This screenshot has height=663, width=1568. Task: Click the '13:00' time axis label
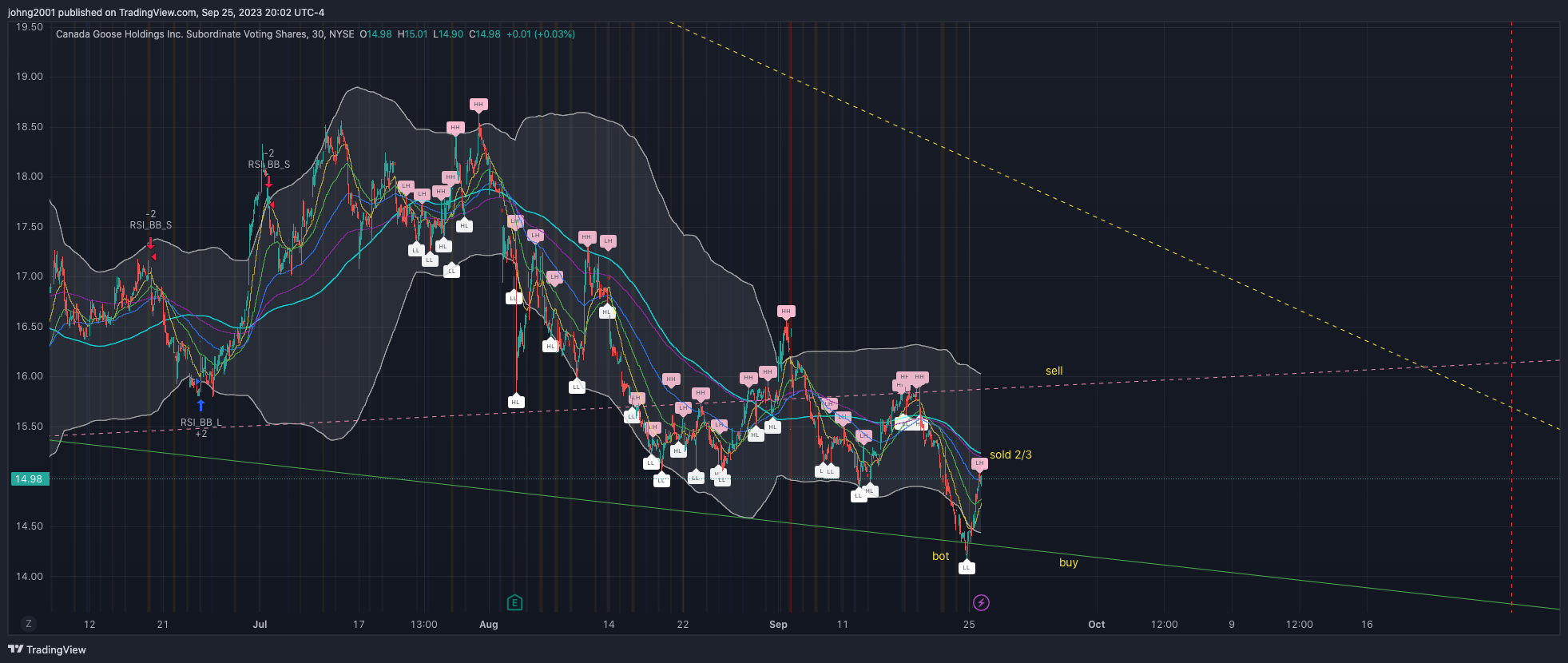(424, 625)
